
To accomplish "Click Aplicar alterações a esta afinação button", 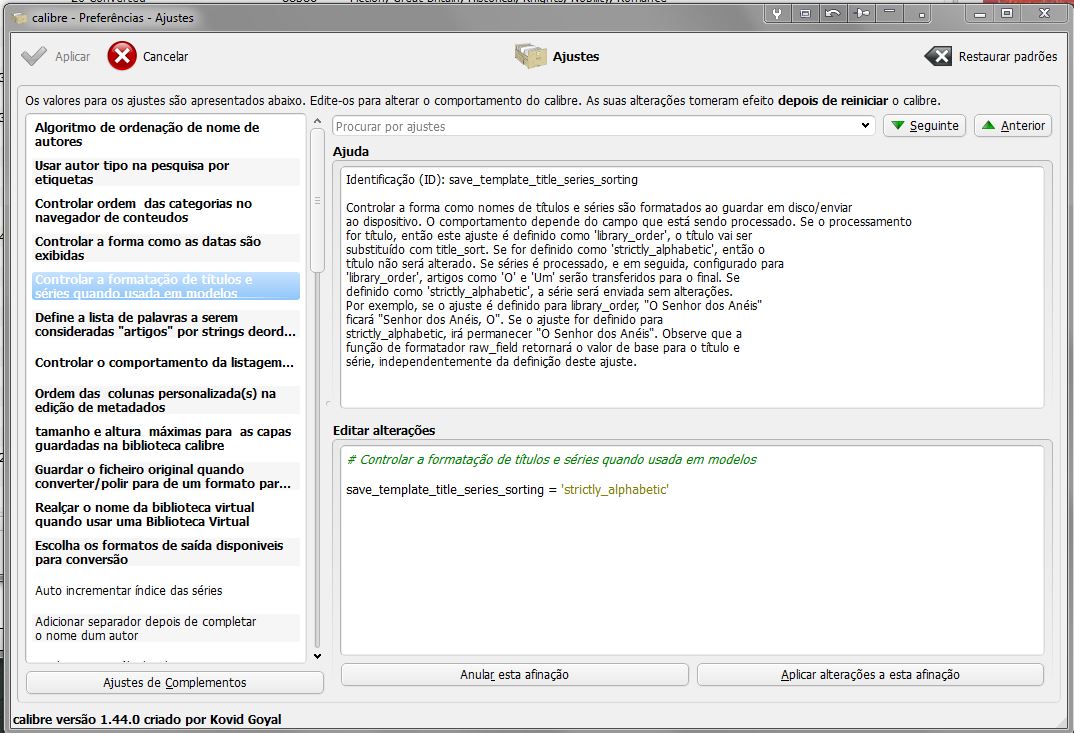I will [870, 675].
